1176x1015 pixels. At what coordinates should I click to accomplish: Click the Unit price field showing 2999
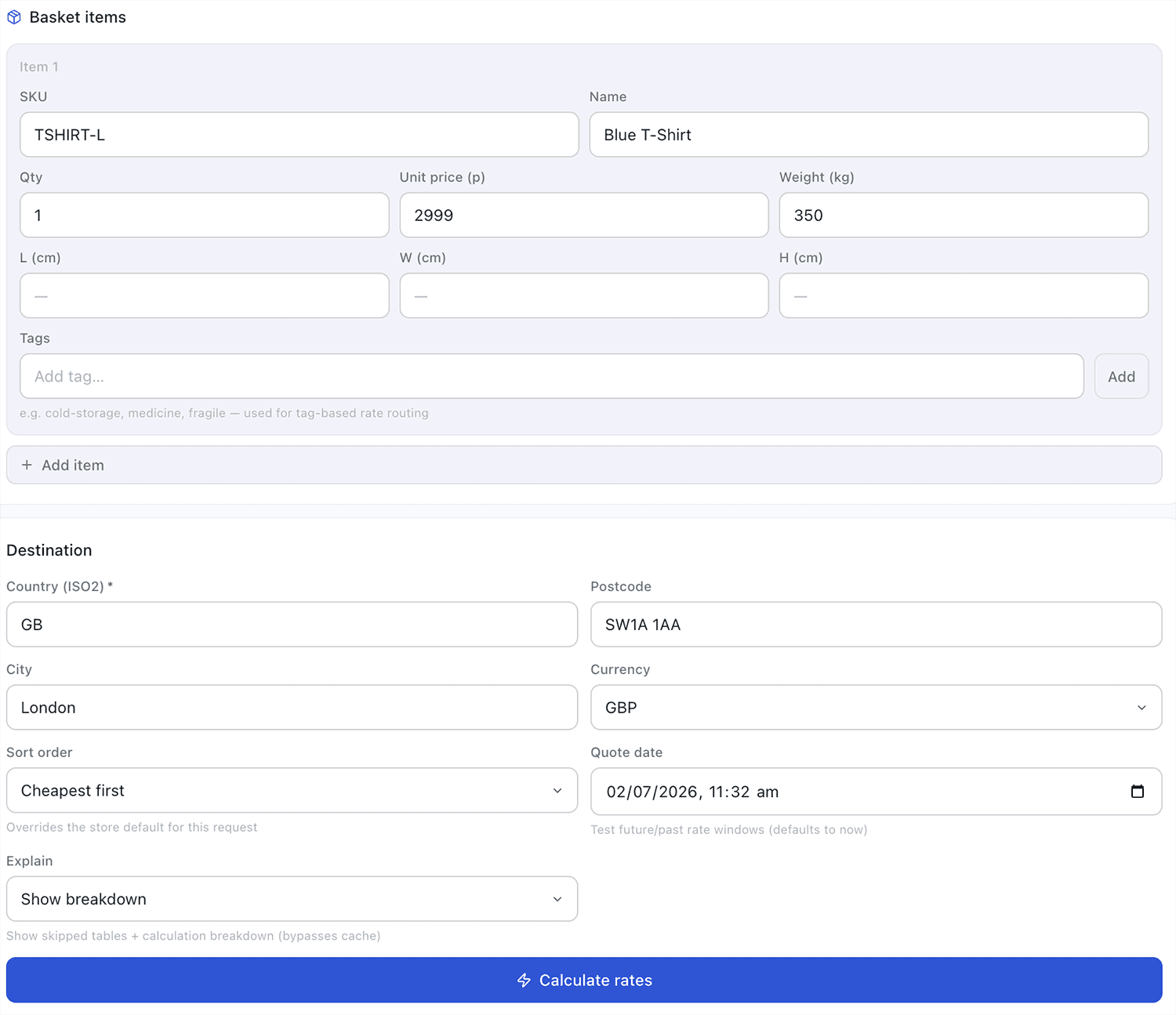pos(584,216)
